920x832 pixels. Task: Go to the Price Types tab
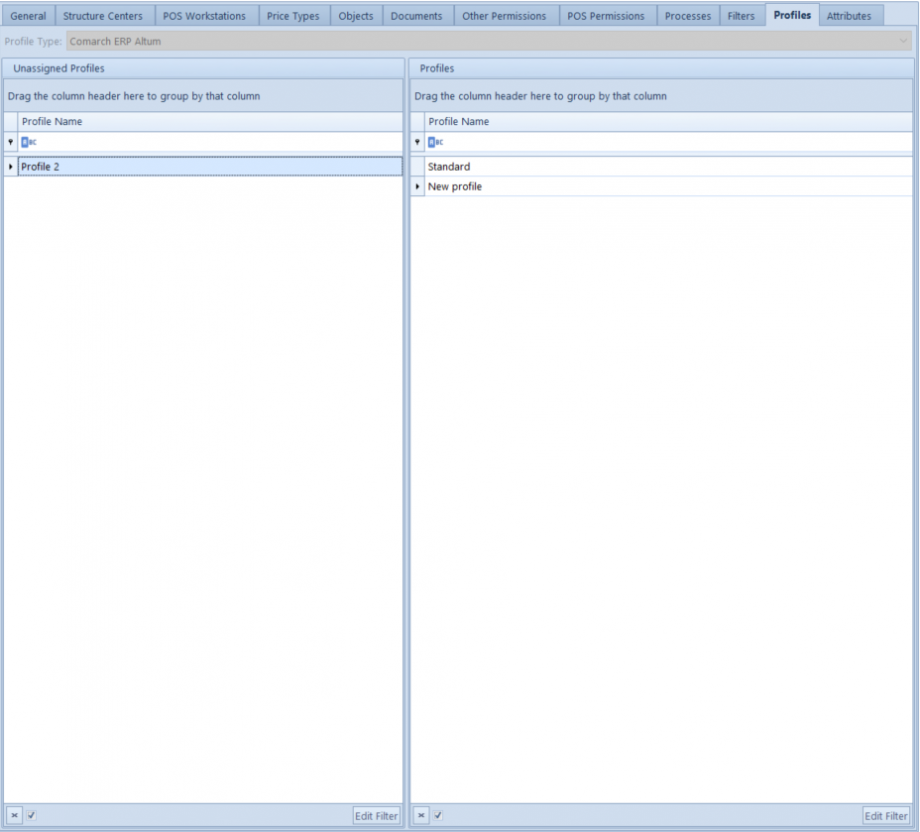pyautogui.click(x=293, y=16)
